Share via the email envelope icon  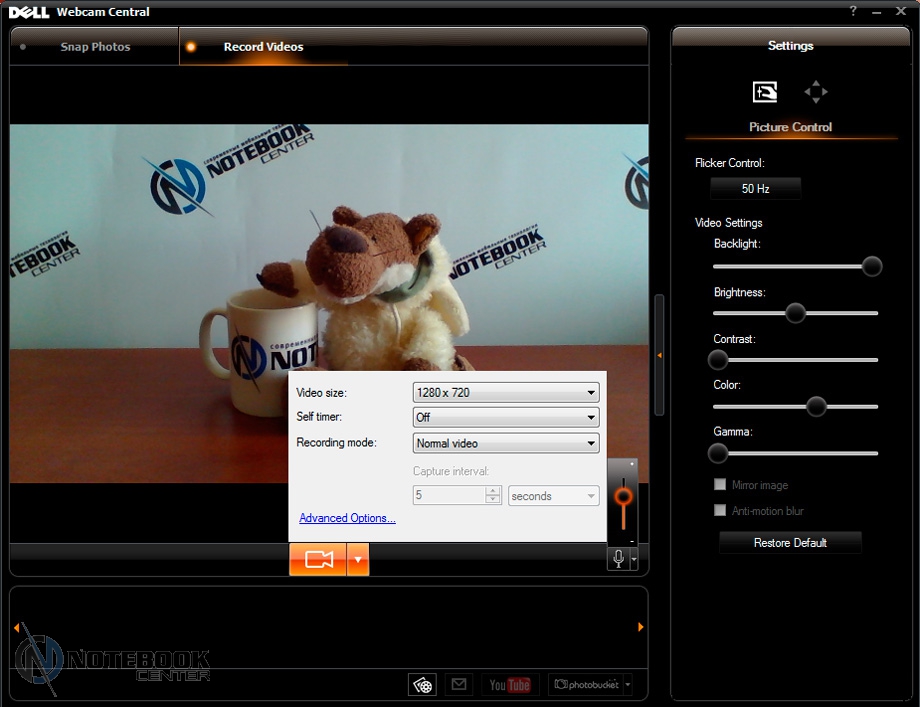[458, 685]
